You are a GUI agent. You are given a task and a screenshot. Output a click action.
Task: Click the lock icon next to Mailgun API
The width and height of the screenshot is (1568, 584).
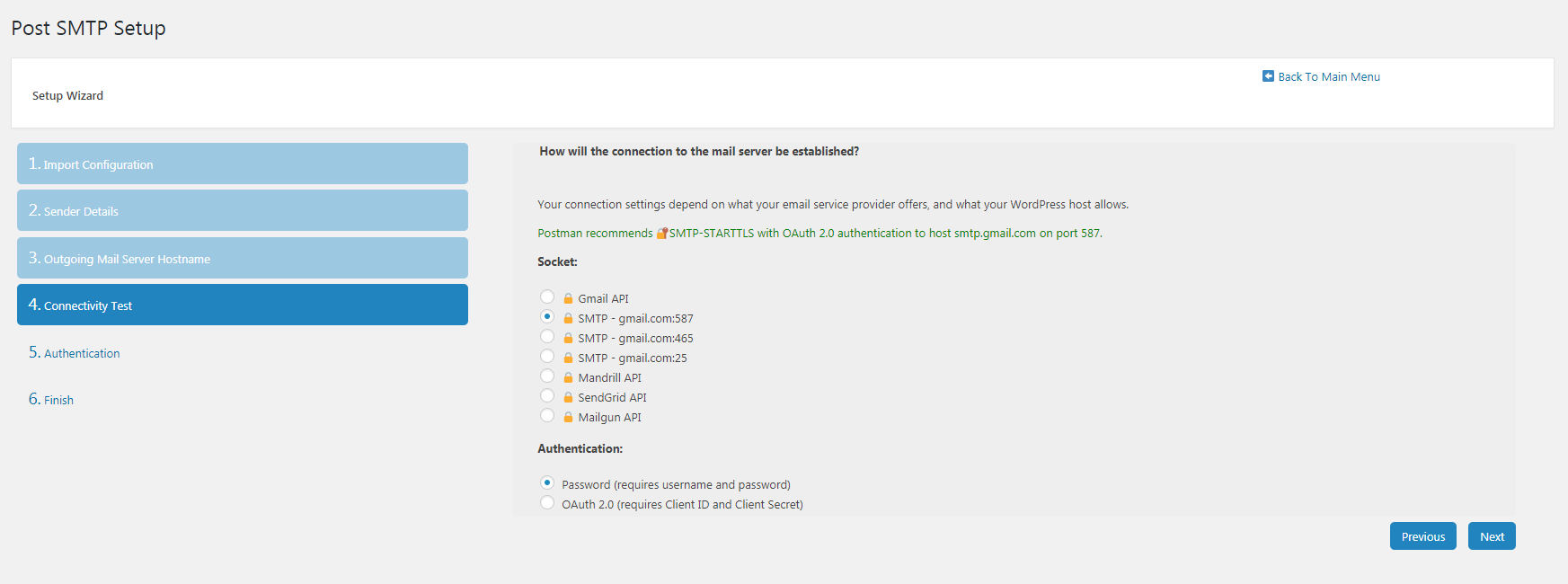pos(568,417)
